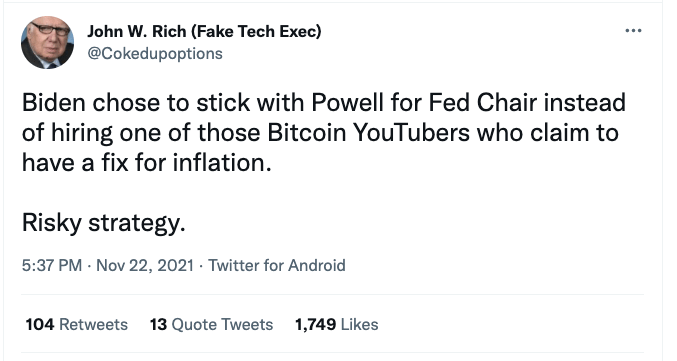Open the @Cokedupoptions handle link
The image size is (677, 361).
[x=155, y=54]
